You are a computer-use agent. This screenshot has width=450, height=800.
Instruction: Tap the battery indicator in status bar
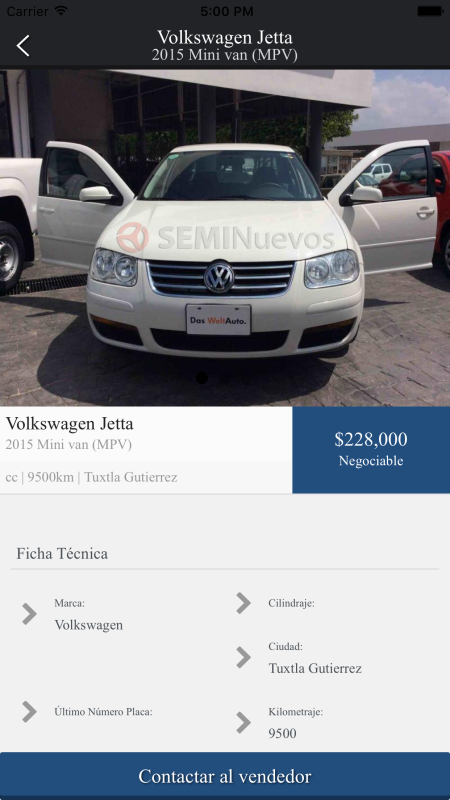coord(430,11)
